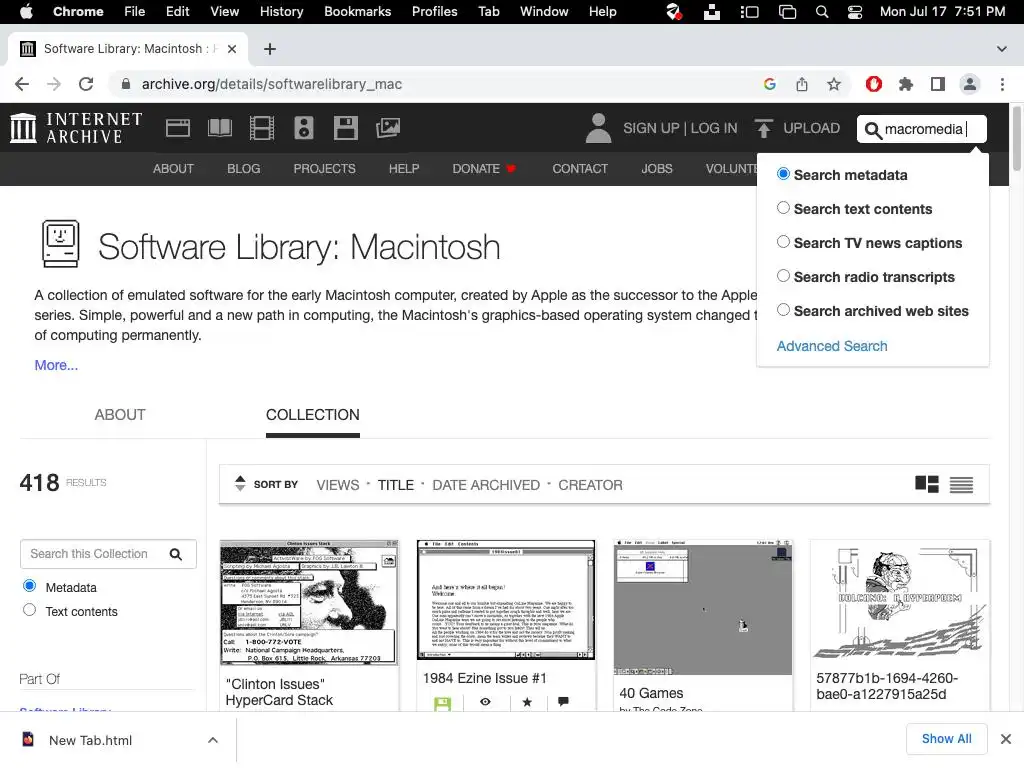Select Text contents radio under collection search
The height and width of the screenshot is (768, 1024).
29,610
